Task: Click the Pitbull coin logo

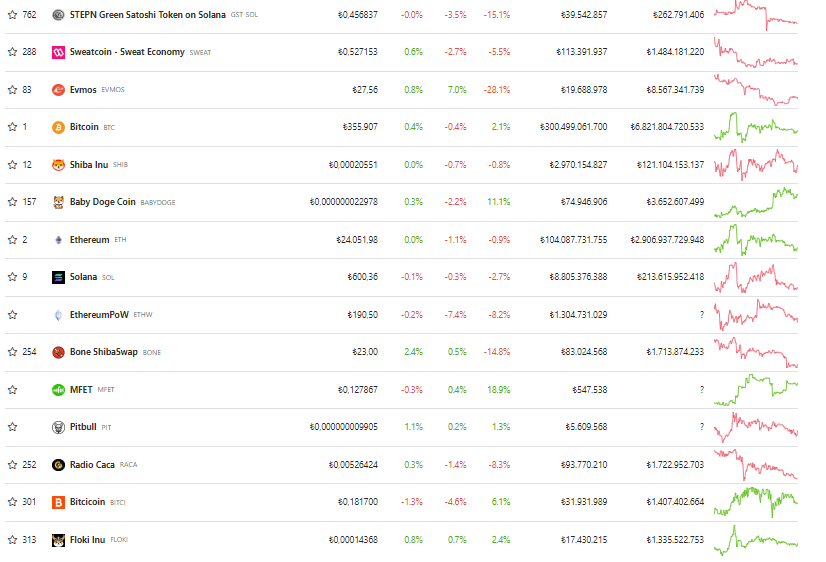Action: [58, 427]
